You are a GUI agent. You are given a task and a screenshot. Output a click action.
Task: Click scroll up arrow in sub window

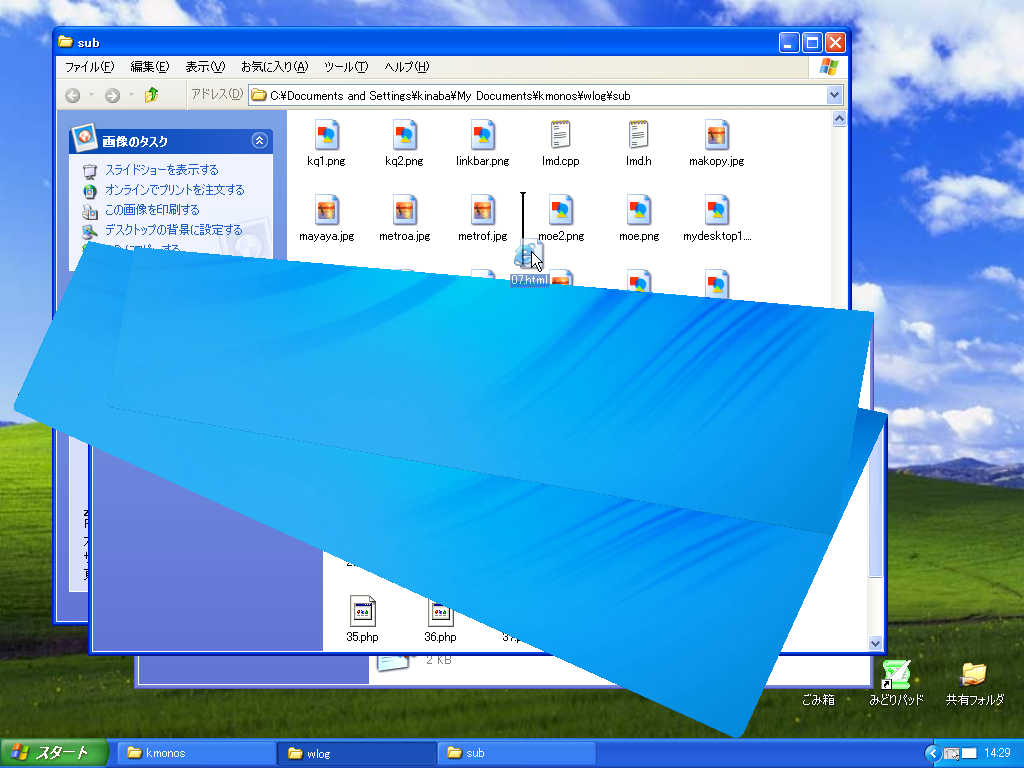(x=839, y=118)
